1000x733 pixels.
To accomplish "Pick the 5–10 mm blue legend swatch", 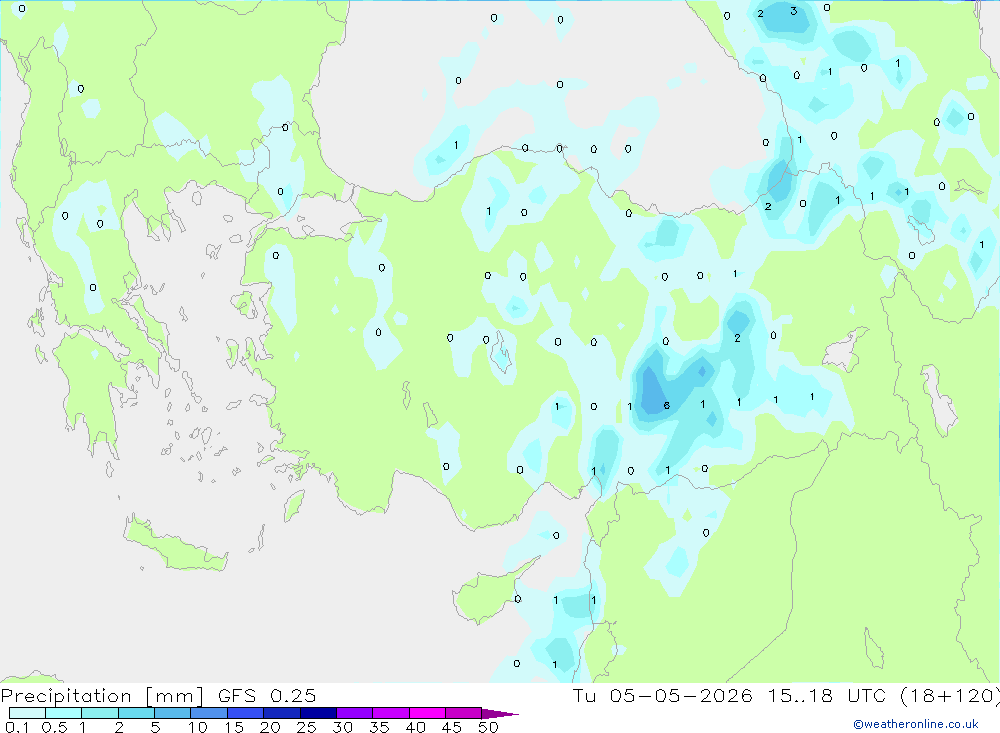I will point(173,713).
